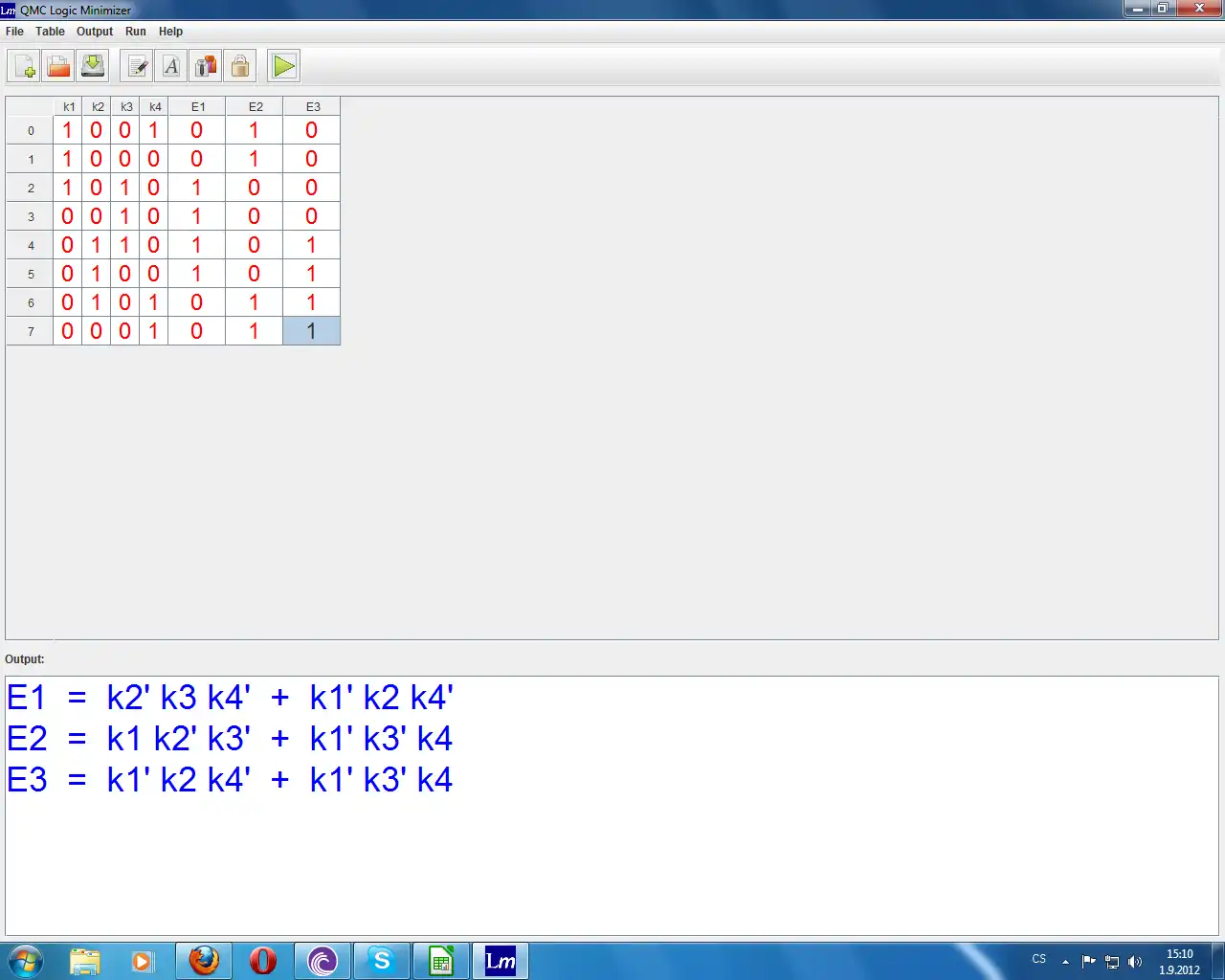Open the Run menu
Image resolution: width=1225 pixels, height=980 pixels.
tap(136, 32)
